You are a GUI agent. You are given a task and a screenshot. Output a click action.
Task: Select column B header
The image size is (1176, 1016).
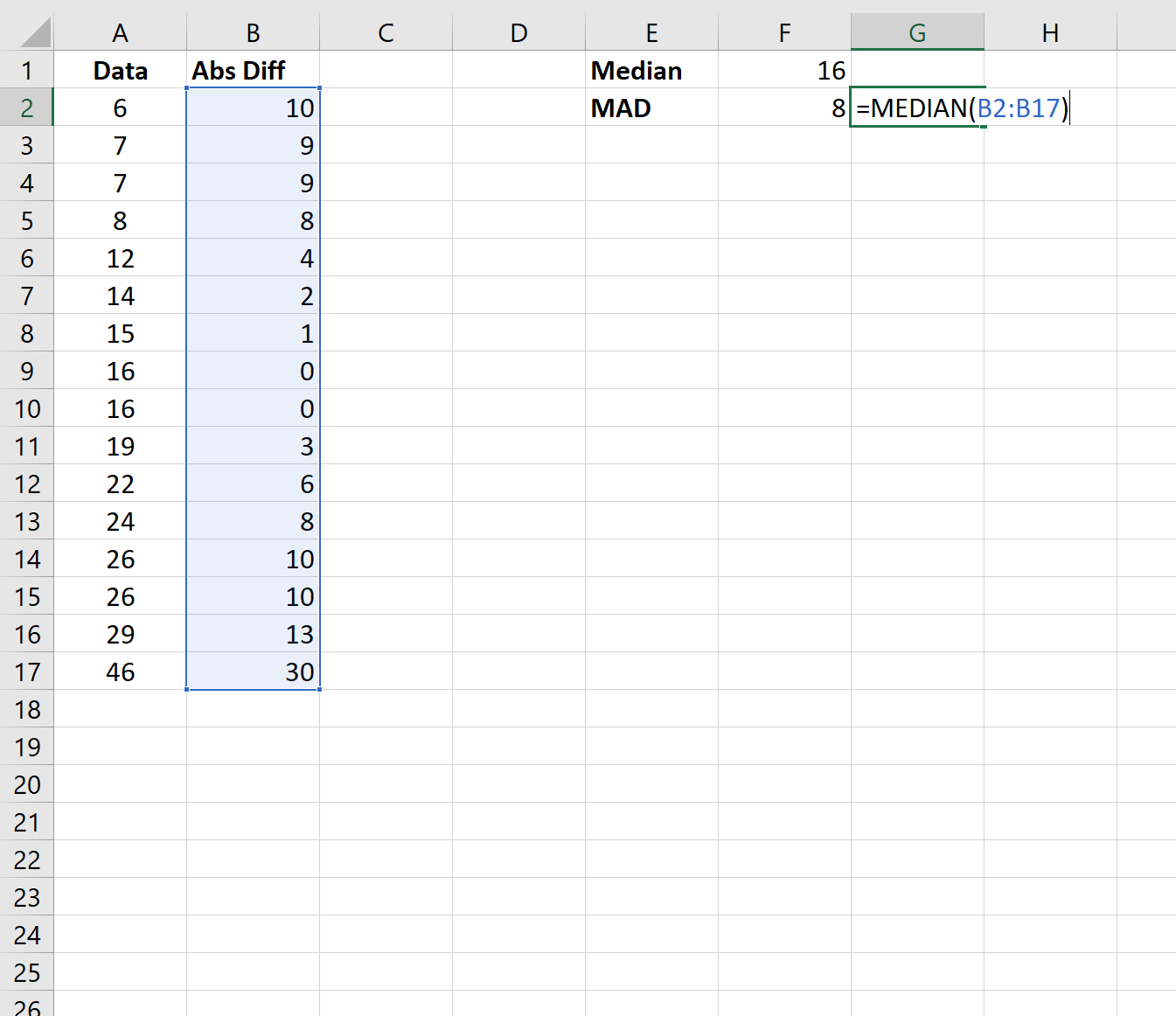(254, 33)
